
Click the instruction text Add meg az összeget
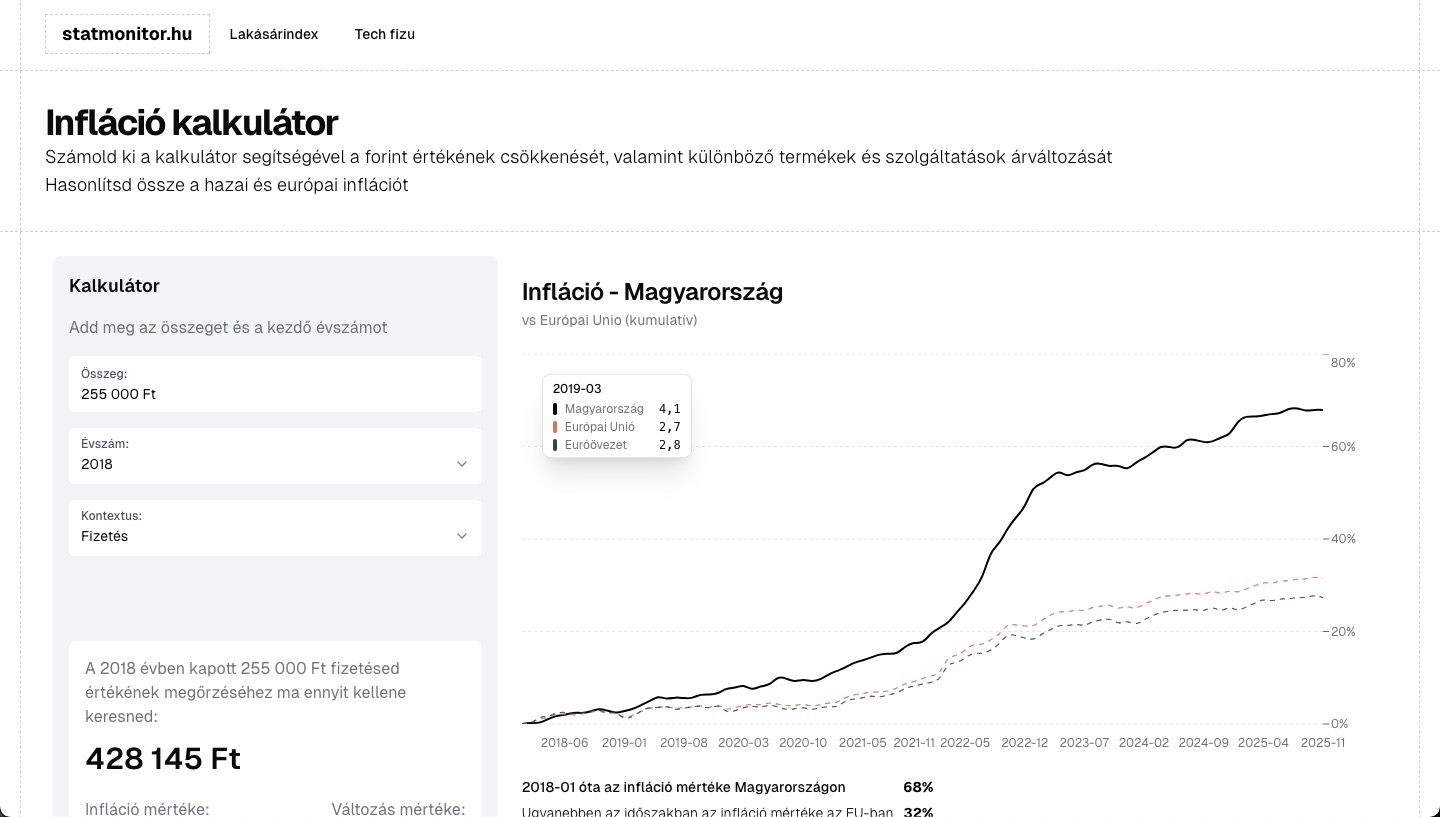point(228,327)
